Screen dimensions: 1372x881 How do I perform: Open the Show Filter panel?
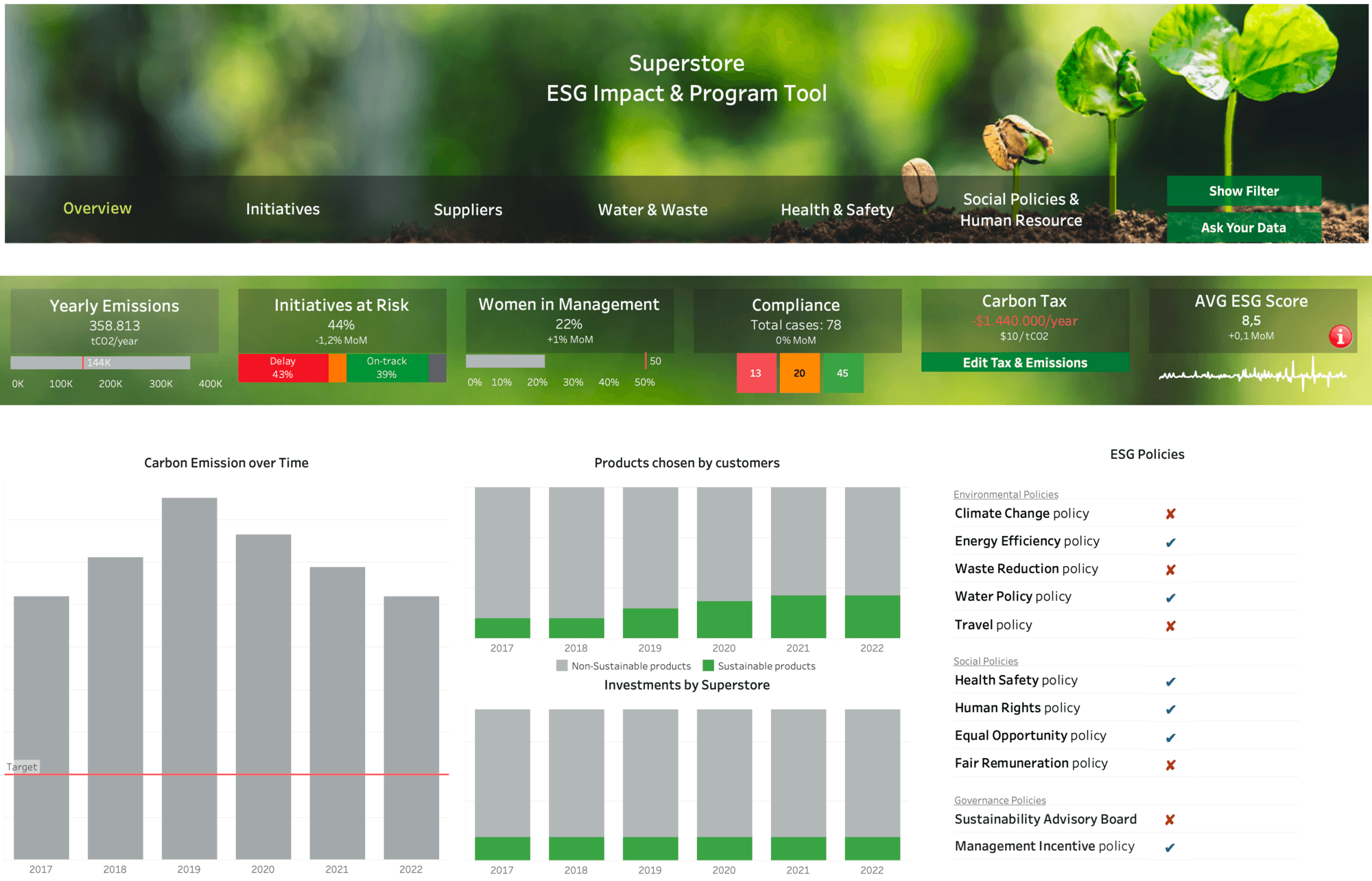coord(1244,191)
